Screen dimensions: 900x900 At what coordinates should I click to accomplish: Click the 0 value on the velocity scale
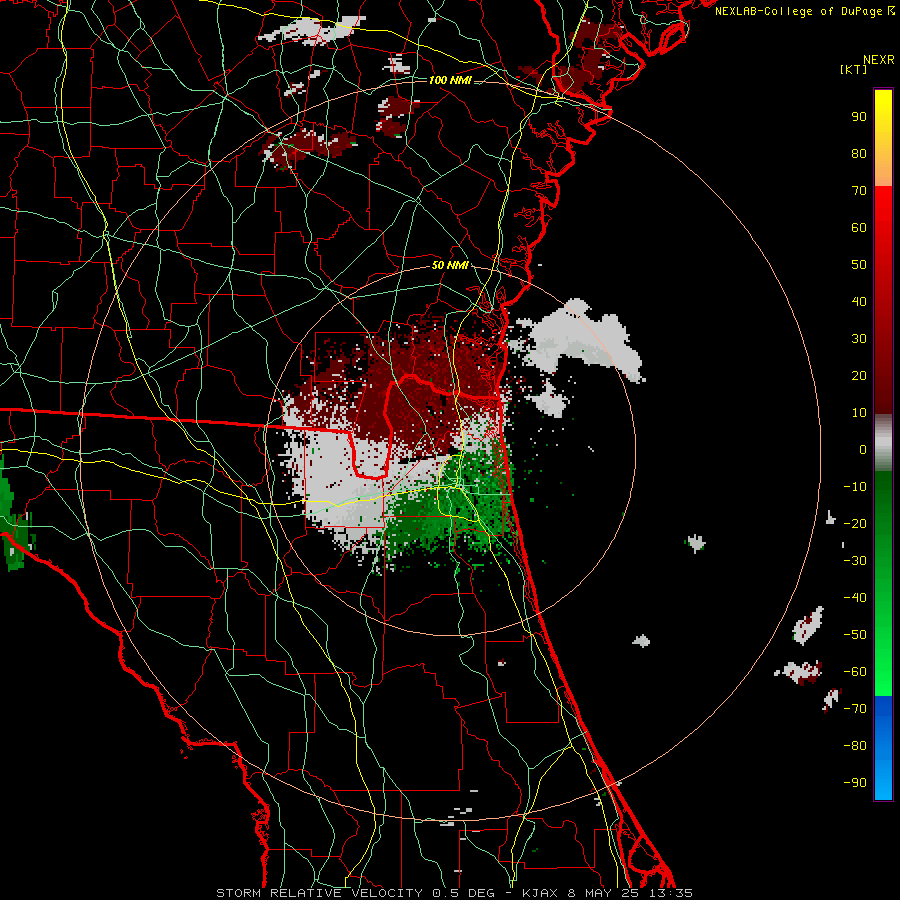click(x=863, y=450)
